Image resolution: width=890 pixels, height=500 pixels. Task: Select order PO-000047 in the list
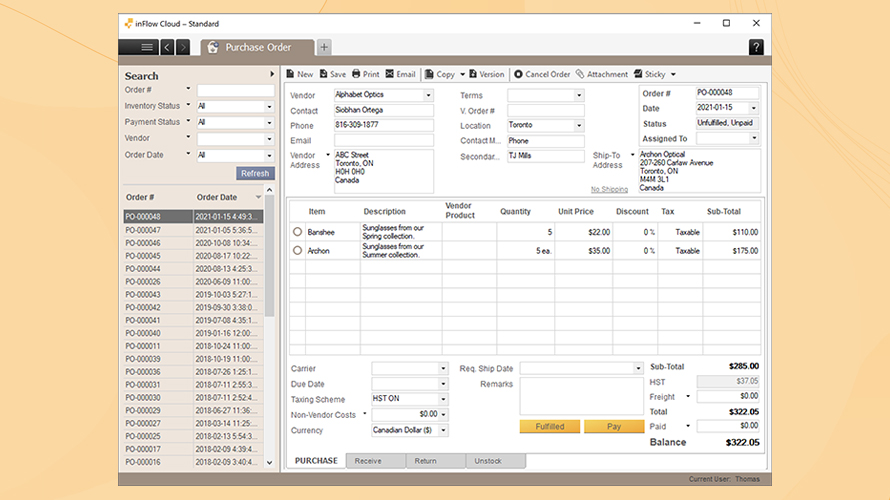tap(142, 230)
